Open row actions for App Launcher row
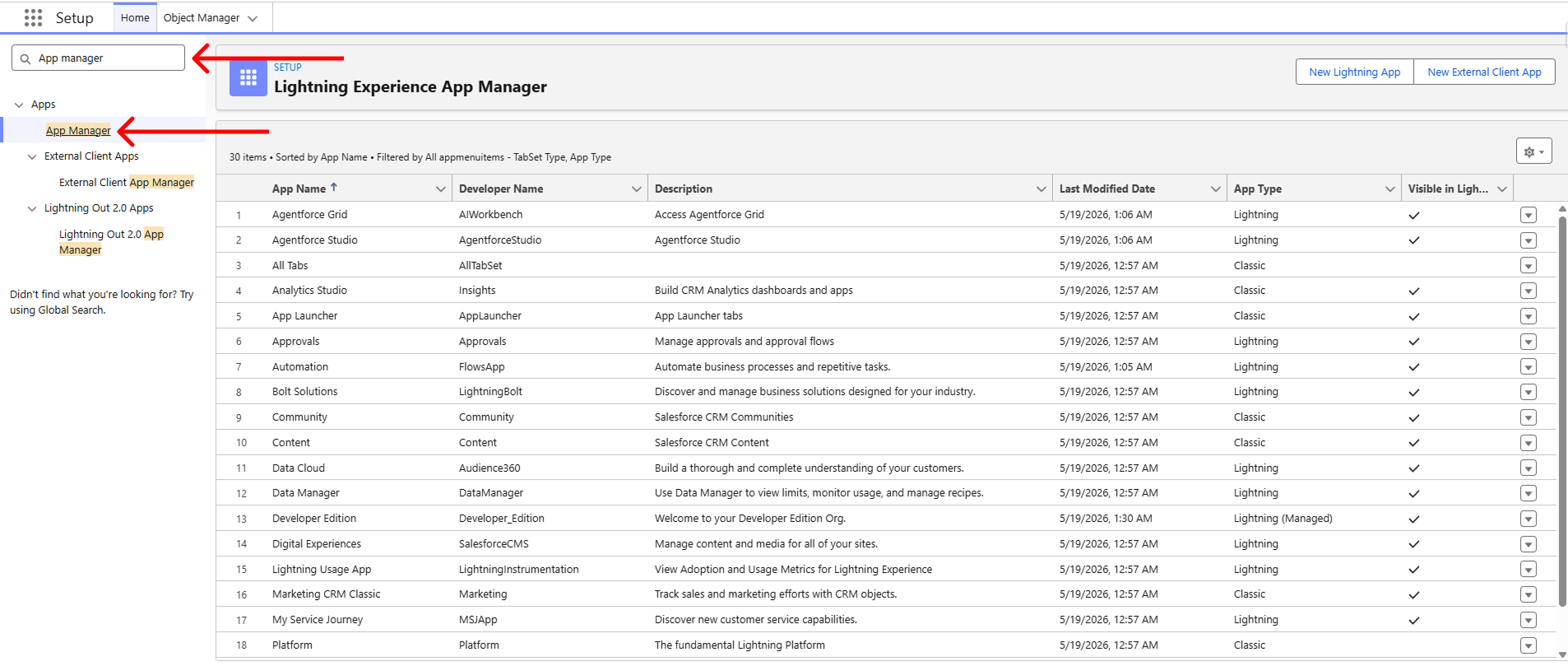The width and height of the screenshot is (1568, 666). (x=1529, y=316)
